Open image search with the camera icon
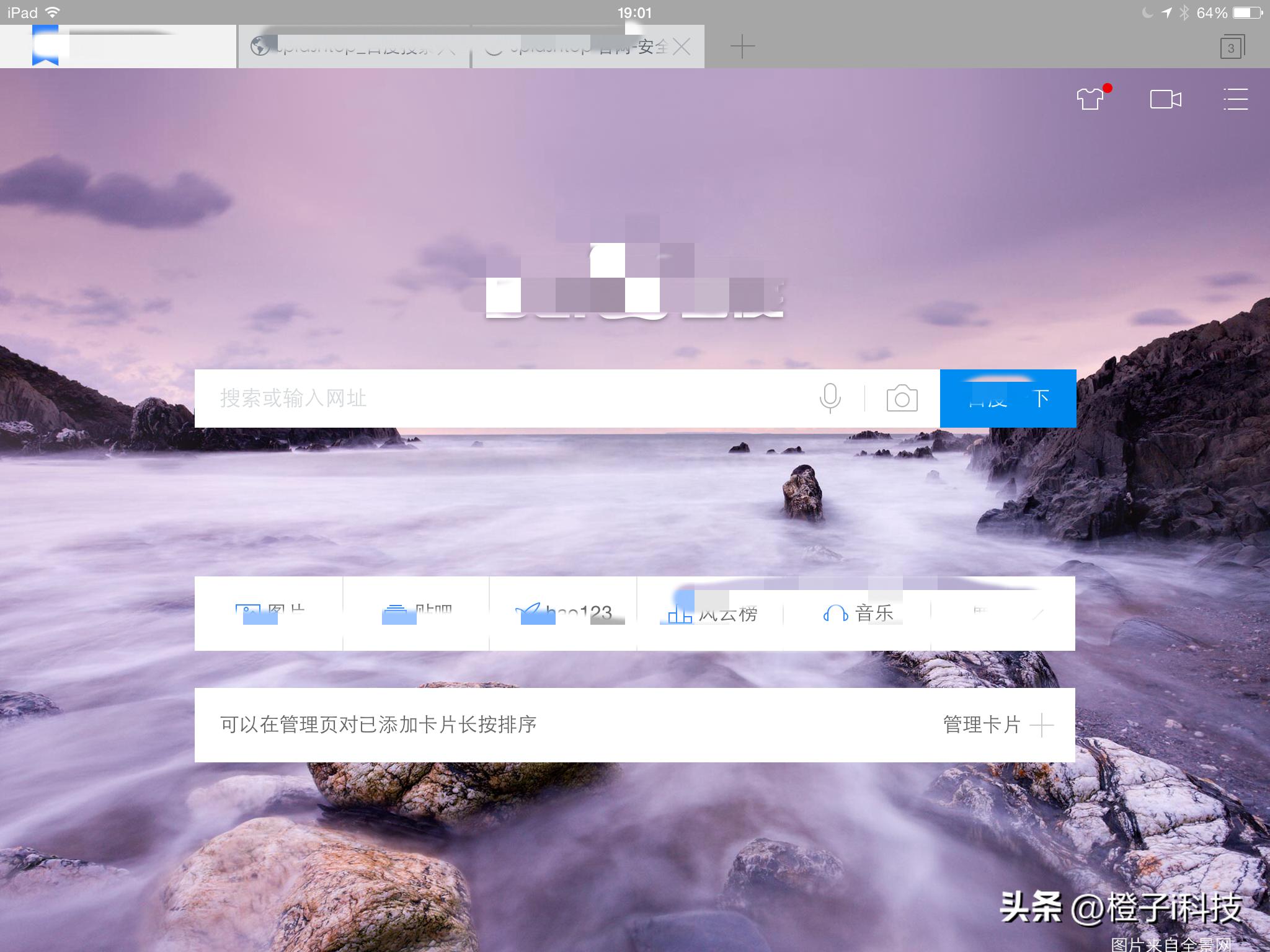This screenshot has width=1270, height=952. tap(901, 399)
